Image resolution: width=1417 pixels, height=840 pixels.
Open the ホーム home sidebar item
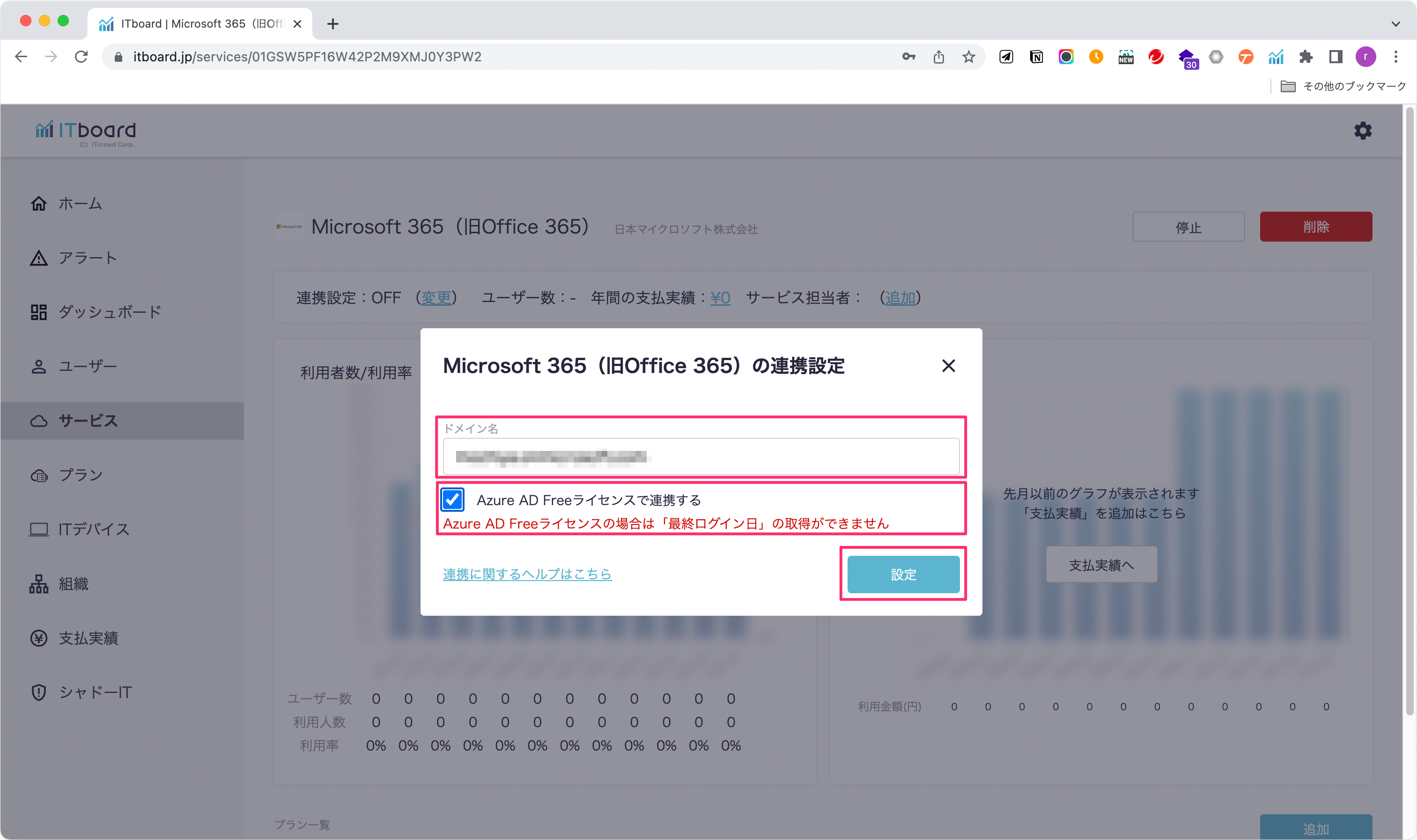click(x=80, y=203)
